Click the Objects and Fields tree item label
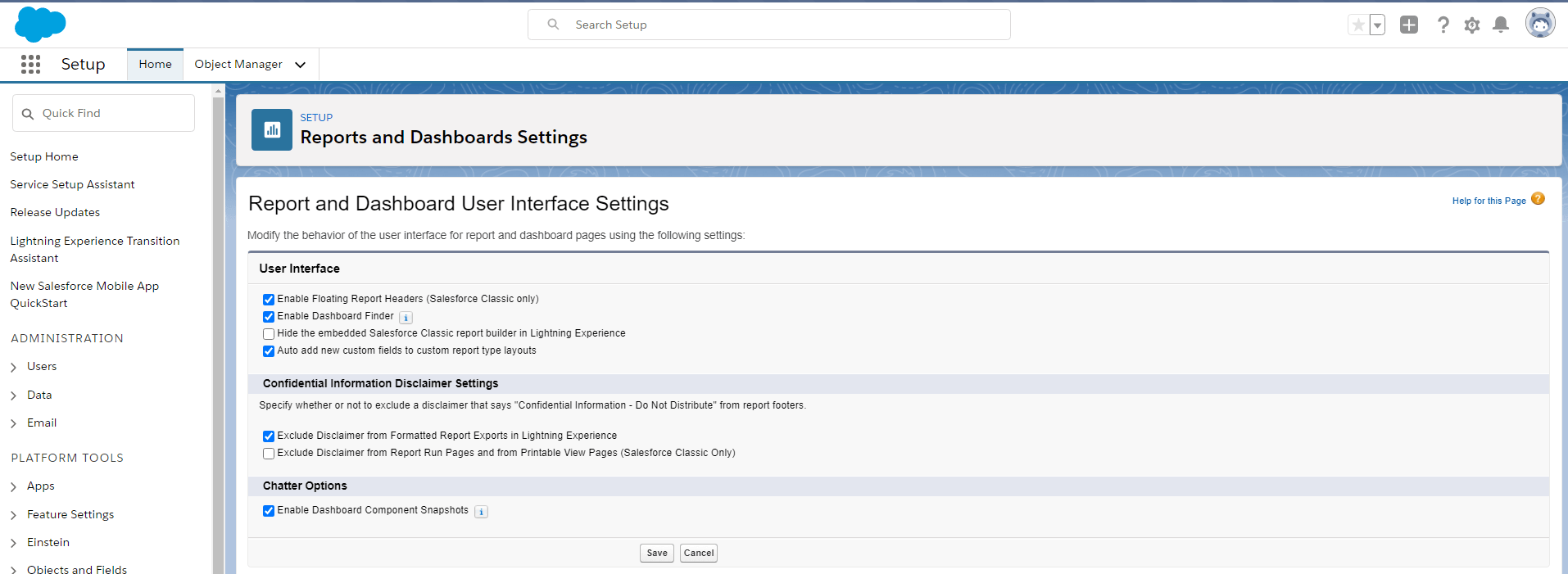Image resolution: width=1568 pixels, height=574 pixels. click(x=77, y=569)
